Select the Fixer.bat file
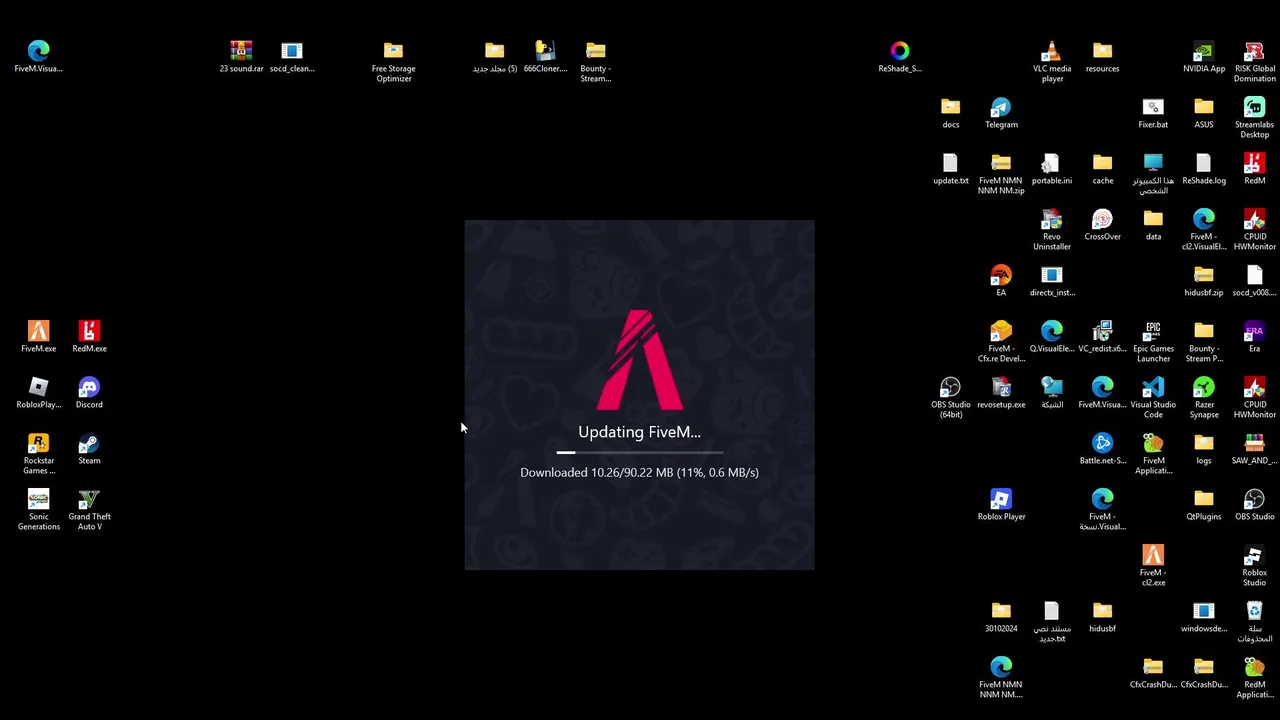 [x=1153, y=113]
